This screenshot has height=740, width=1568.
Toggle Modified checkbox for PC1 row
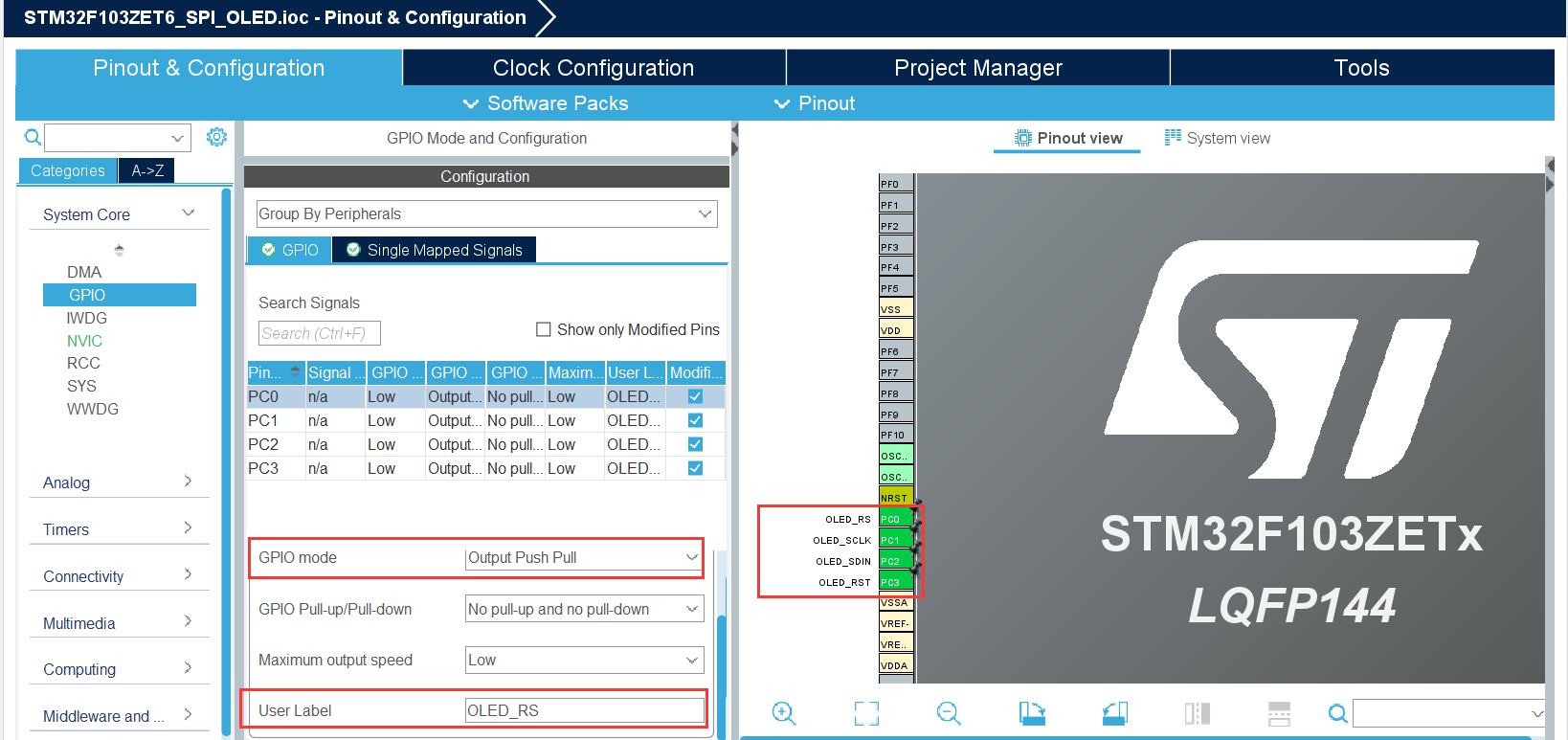tap(695, 420)
